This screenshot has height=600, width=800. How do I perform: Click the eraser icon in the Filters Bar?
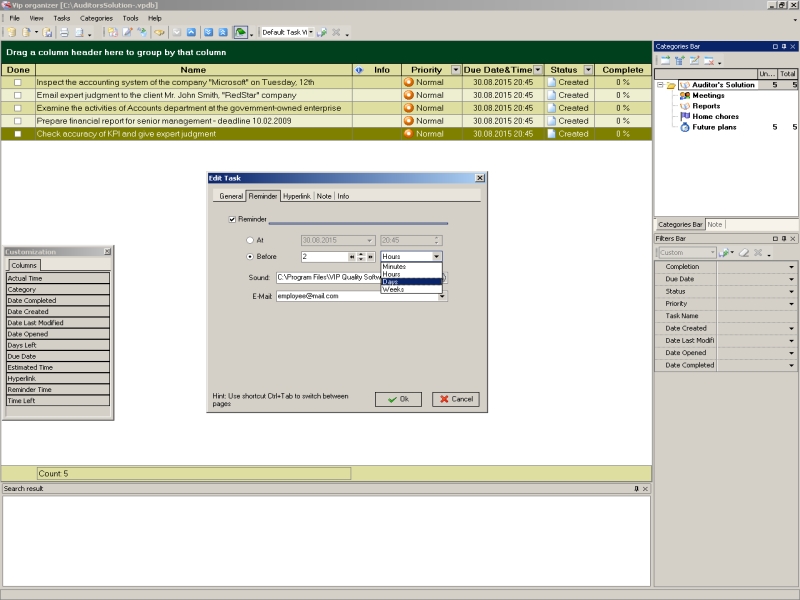tap(743, 252)
